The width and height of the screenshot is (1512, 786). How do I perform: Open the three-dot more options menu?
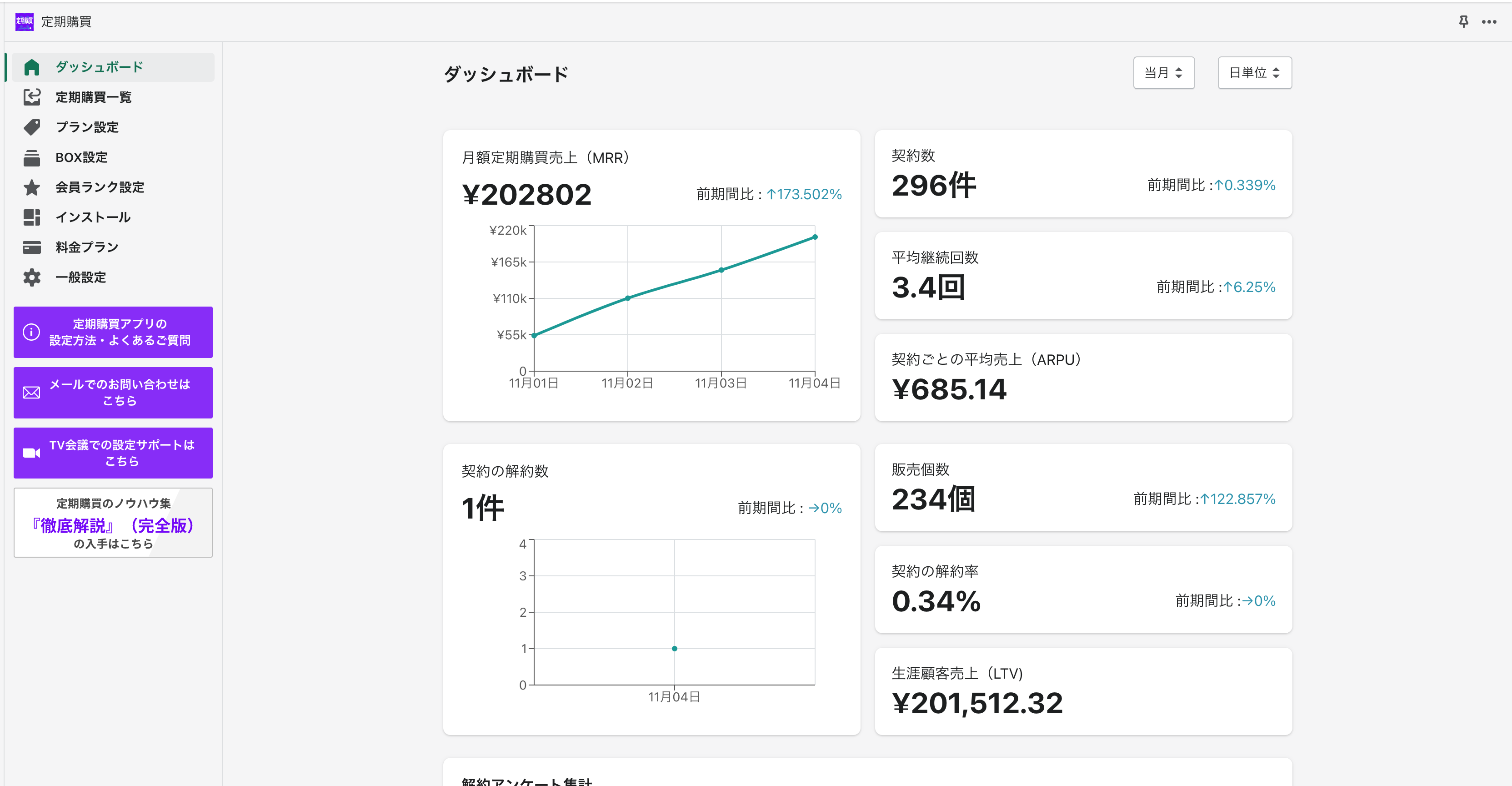point(1488,22)
